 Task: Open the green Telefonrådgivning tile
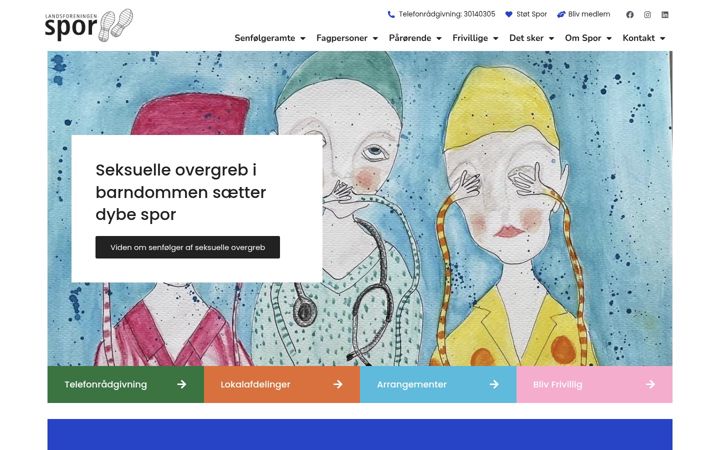click(126, 384)
